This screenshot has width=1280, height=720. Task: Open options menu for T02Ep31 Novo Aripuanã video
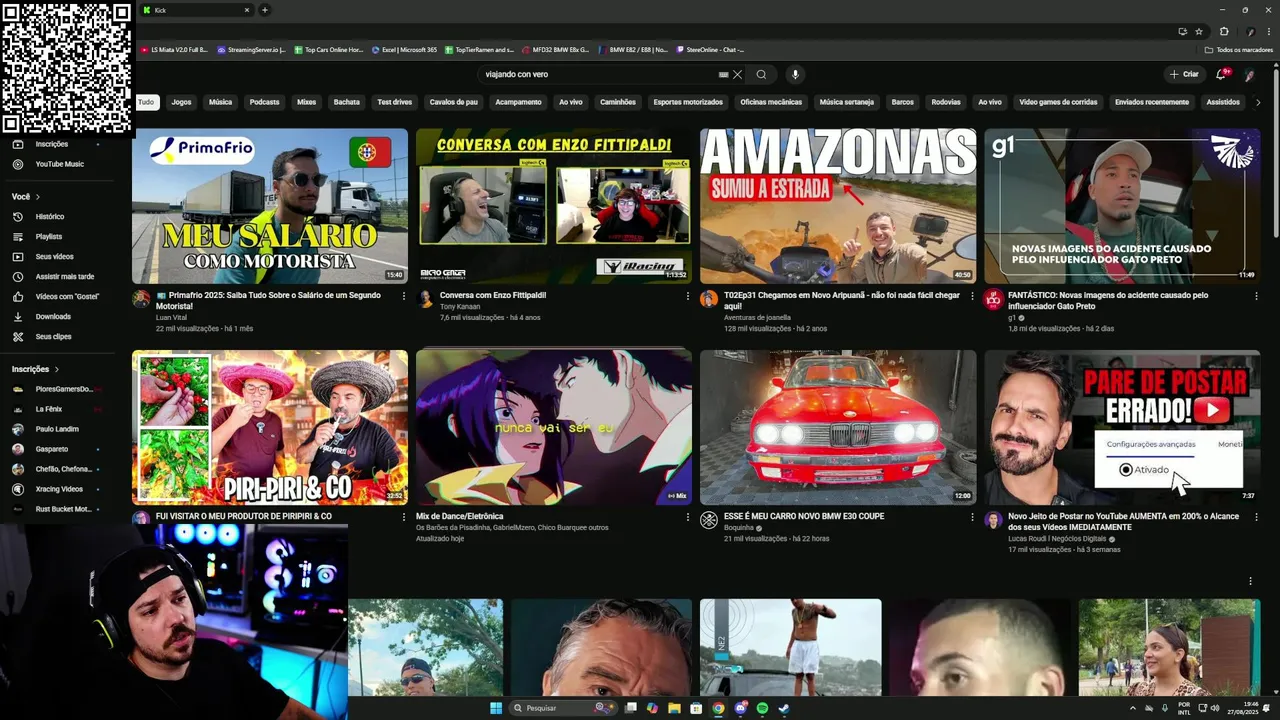point(972,296)
